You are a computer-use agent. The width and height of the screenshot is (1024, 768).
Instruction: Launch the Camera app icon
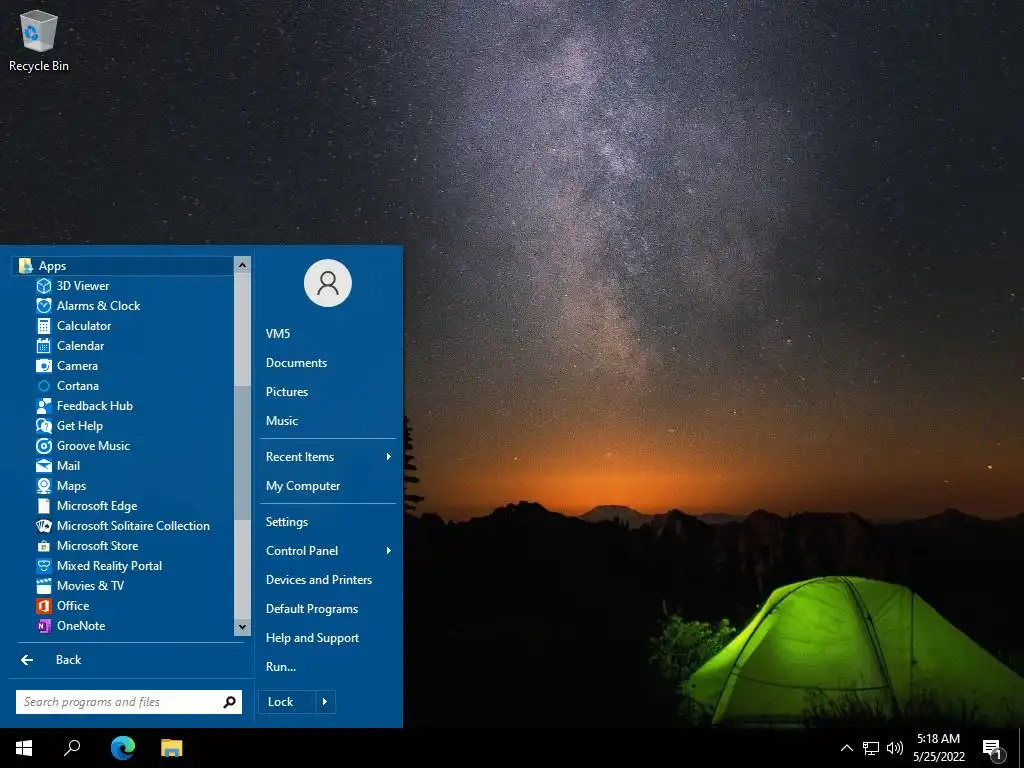coord(44,366)
